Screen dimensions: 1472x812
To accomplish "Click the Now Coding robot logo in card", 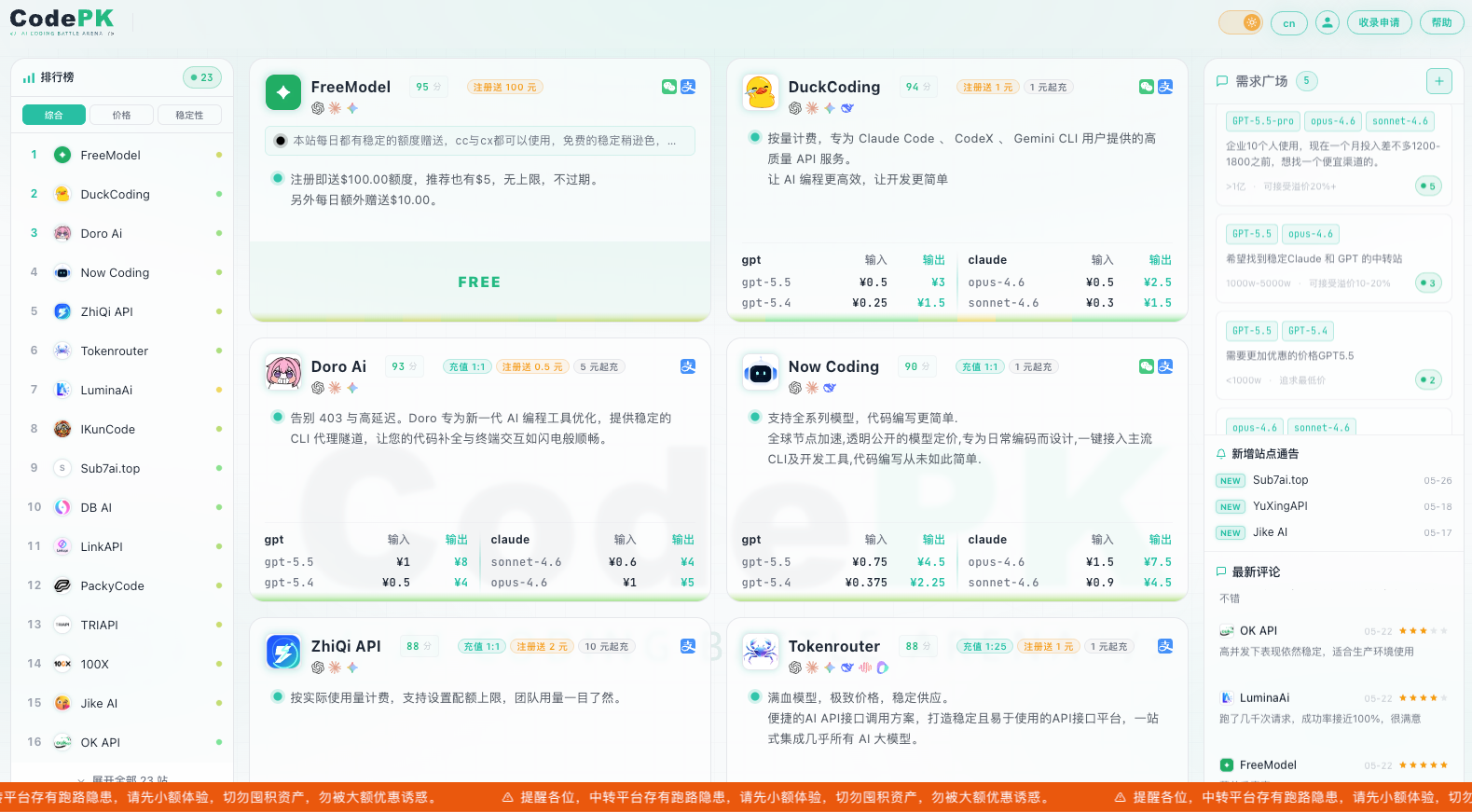I will pos(761,372).
